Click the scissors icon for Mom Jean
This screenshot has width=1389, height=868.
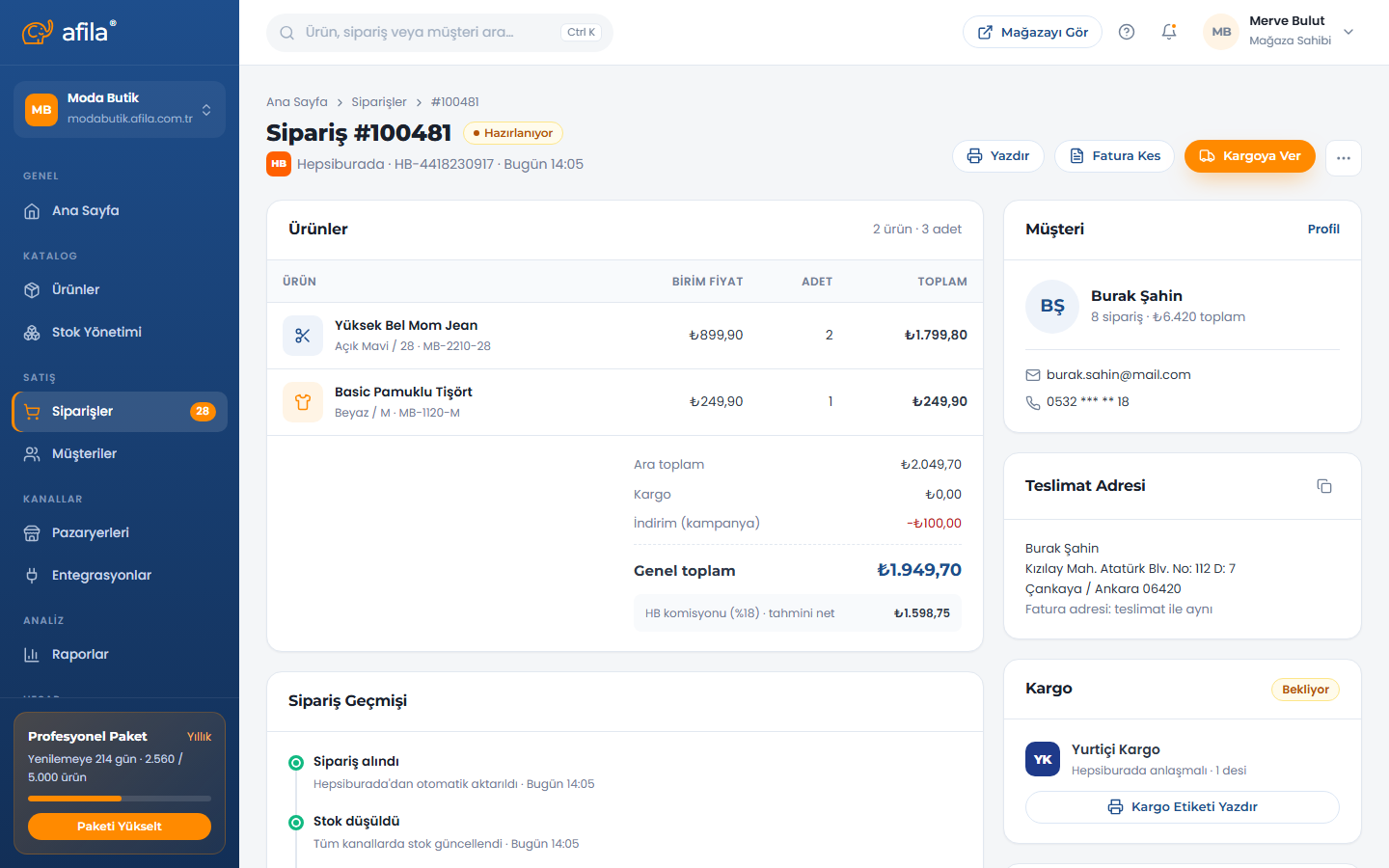[303, 336]
